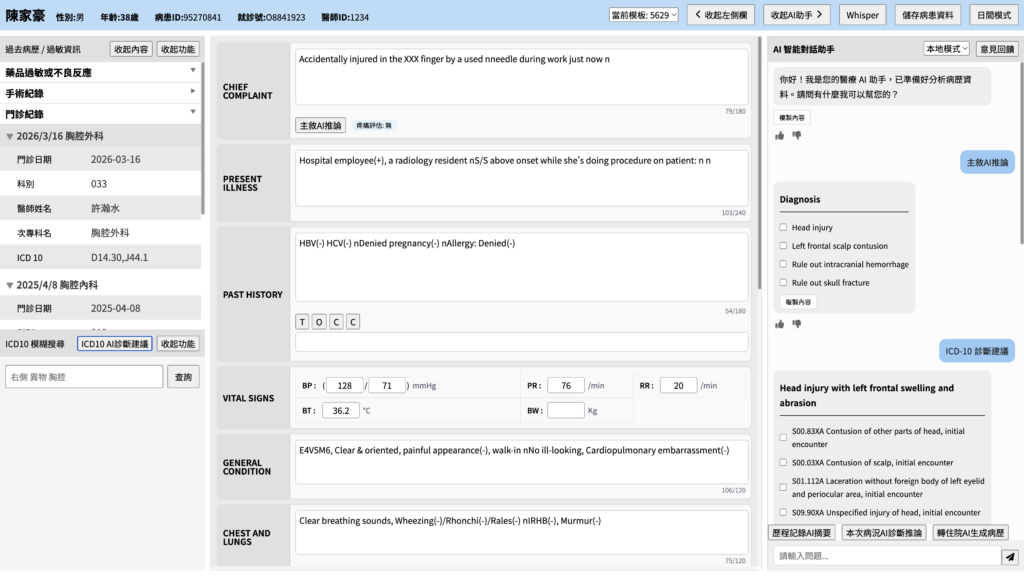This screenshot has width=1024, height=577.
Task: Check Rule out skull fracture
Action: tap(783, 282)
